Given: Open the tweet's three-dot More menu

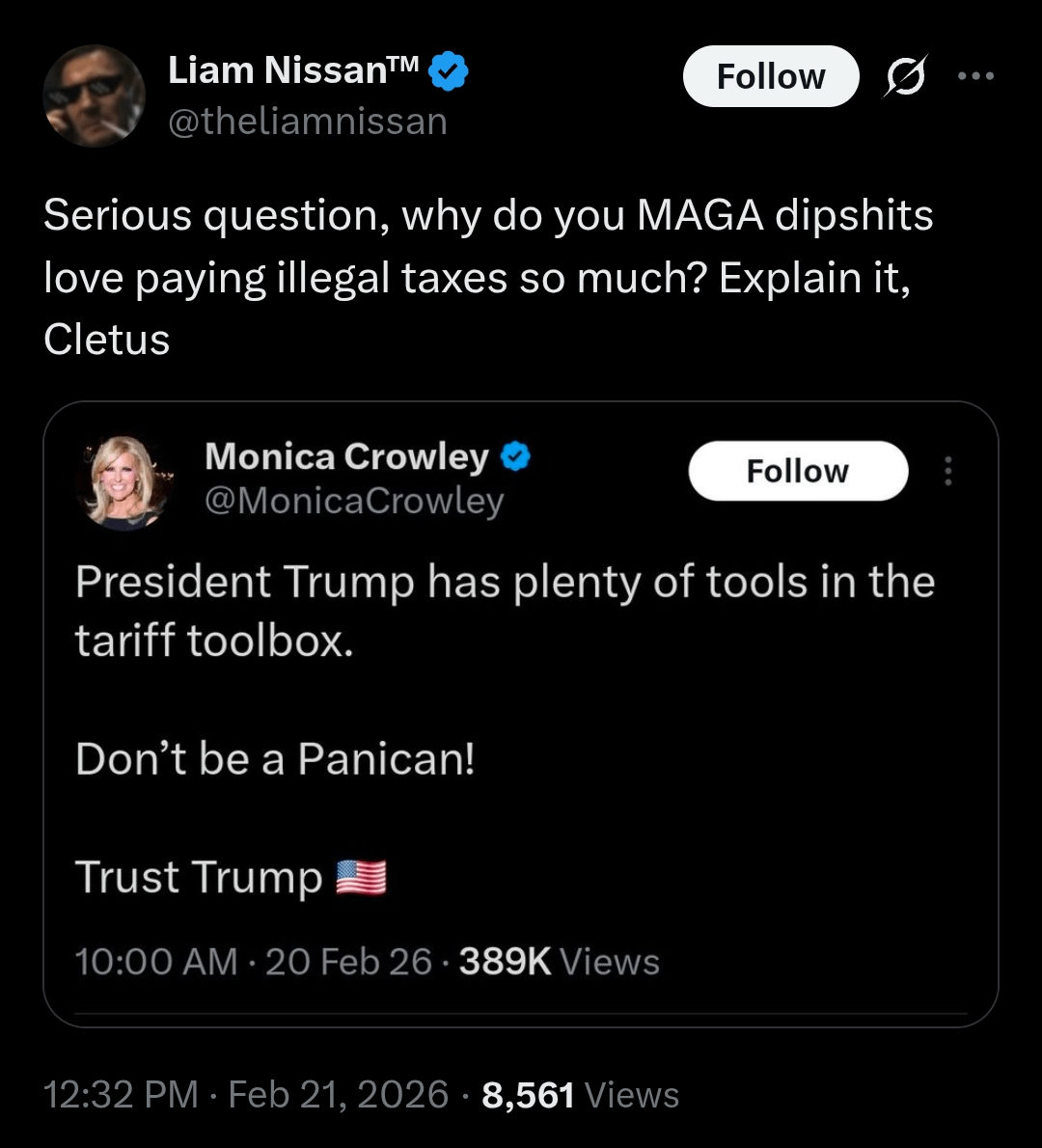Looking at the screenshot, I should click(975, 76).
